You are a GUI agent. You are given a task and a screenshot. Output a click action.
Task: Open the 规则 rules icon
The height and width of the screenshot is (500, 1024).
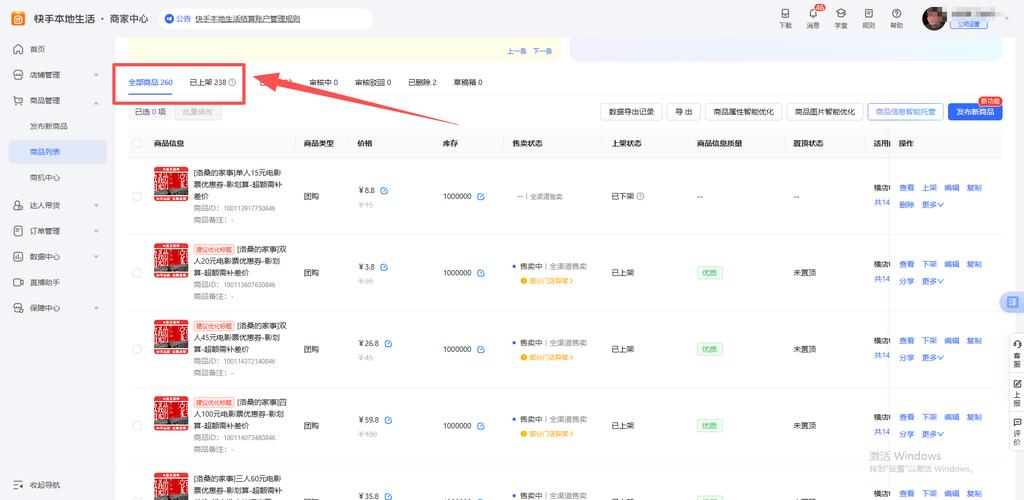click(868, 14)
